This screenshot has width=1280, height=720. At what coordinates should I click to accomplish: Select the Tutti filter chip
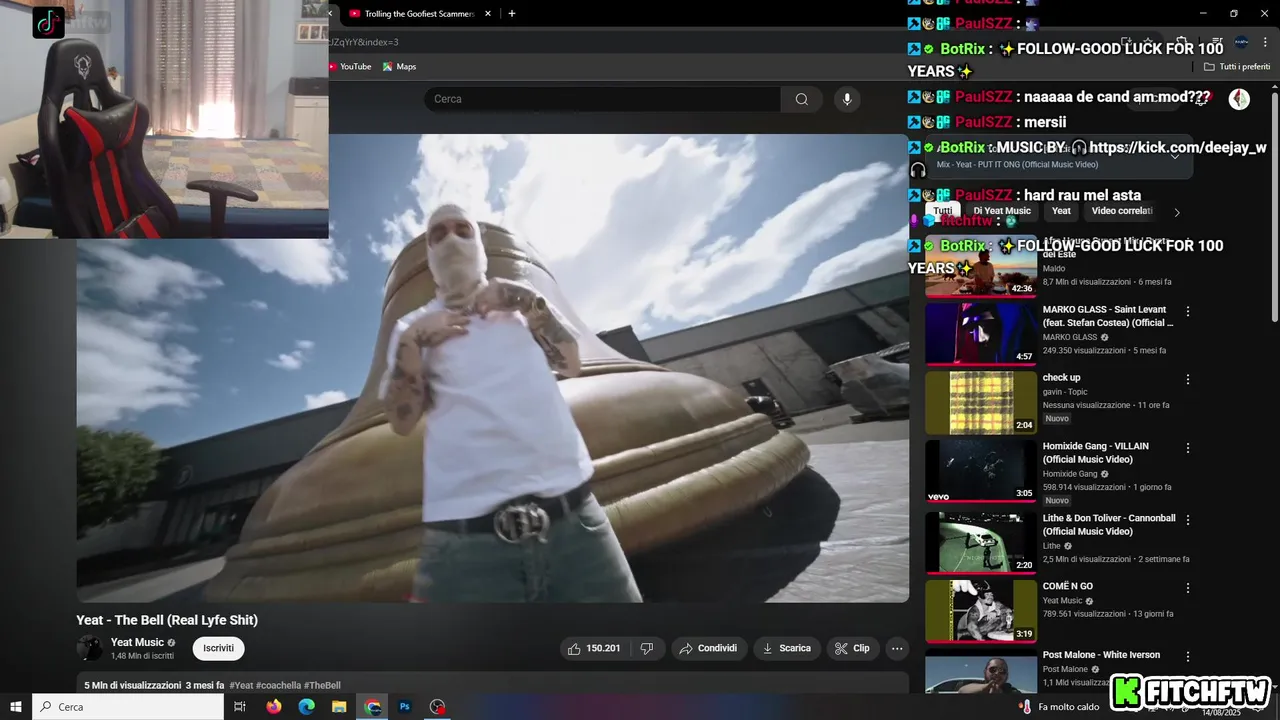tap(942, 211)
